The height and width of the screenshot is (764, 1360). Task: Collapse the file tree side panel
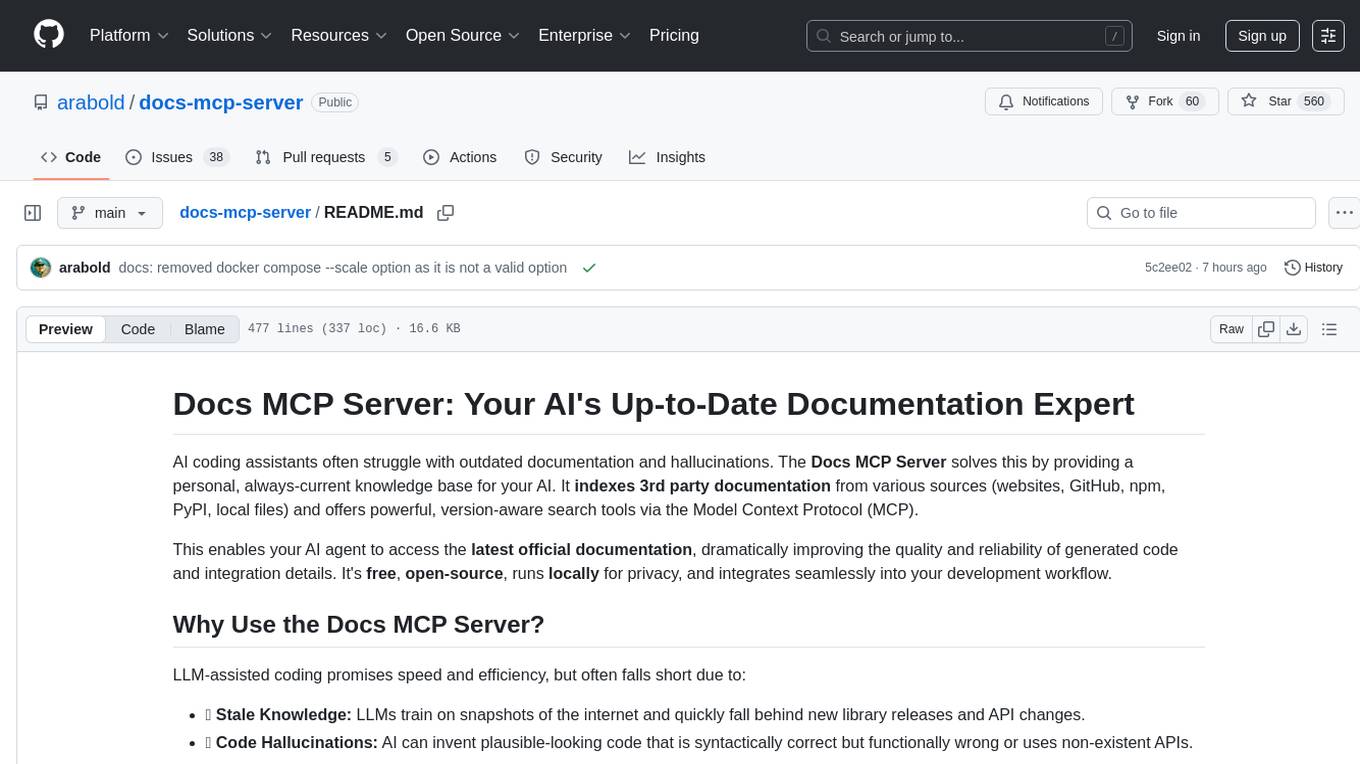[x=33, y=213]
